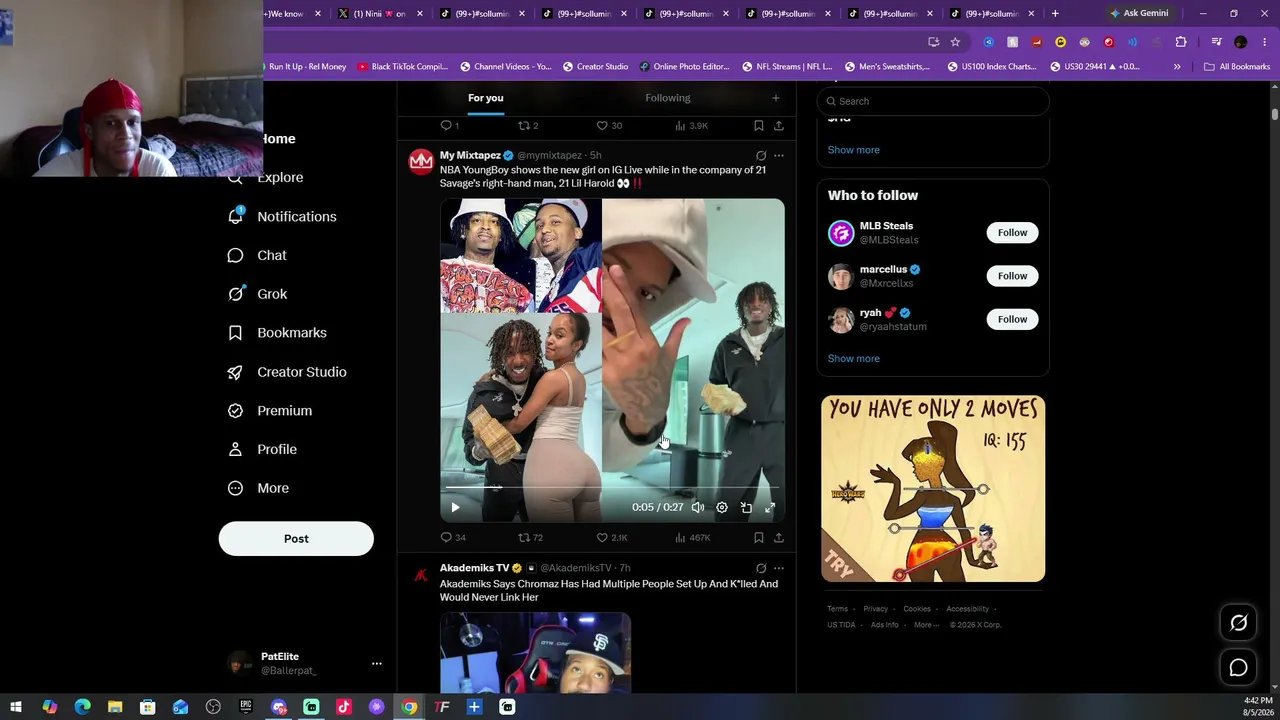The image size is (1280, 720).
Task: Launch File Explorer from the taskbar
Action: (x=115, y=707)
